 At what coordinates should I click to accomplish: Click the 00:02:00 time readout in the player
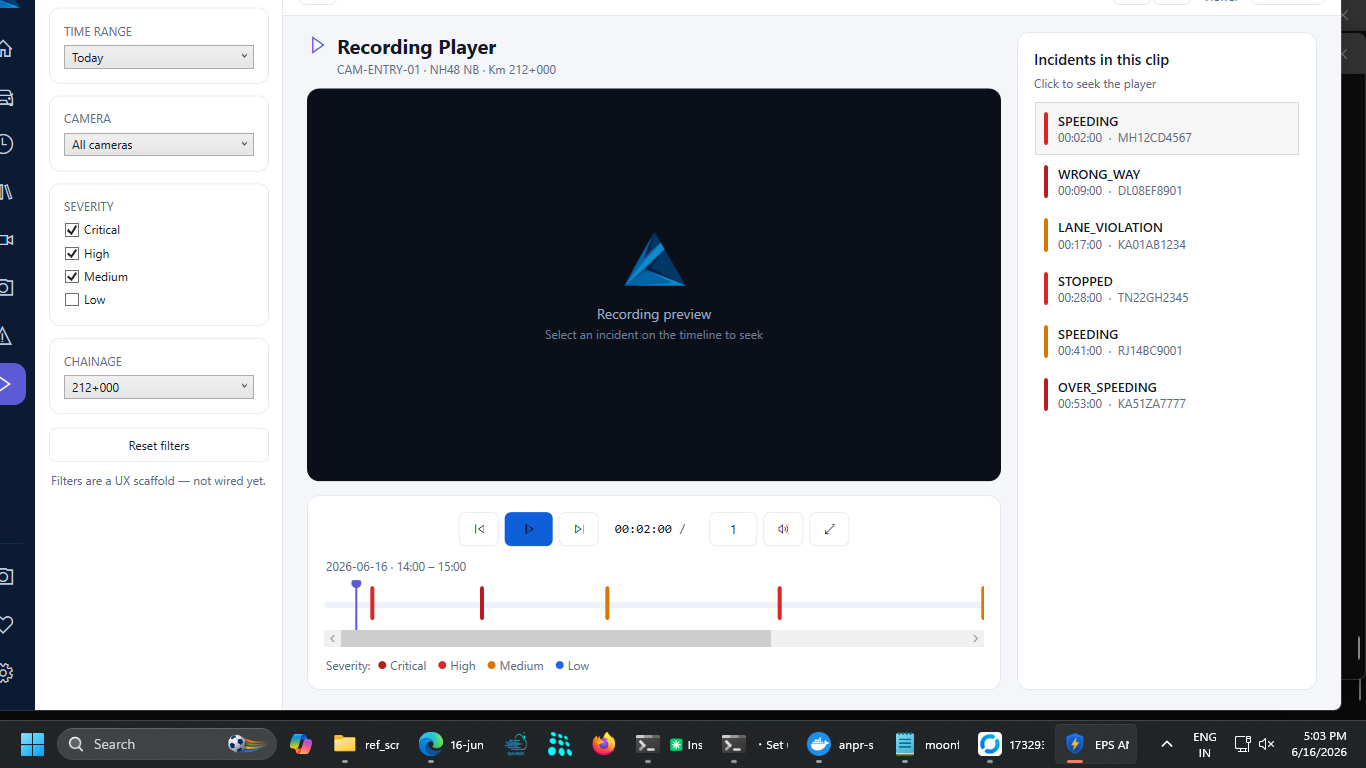point(643,529)
